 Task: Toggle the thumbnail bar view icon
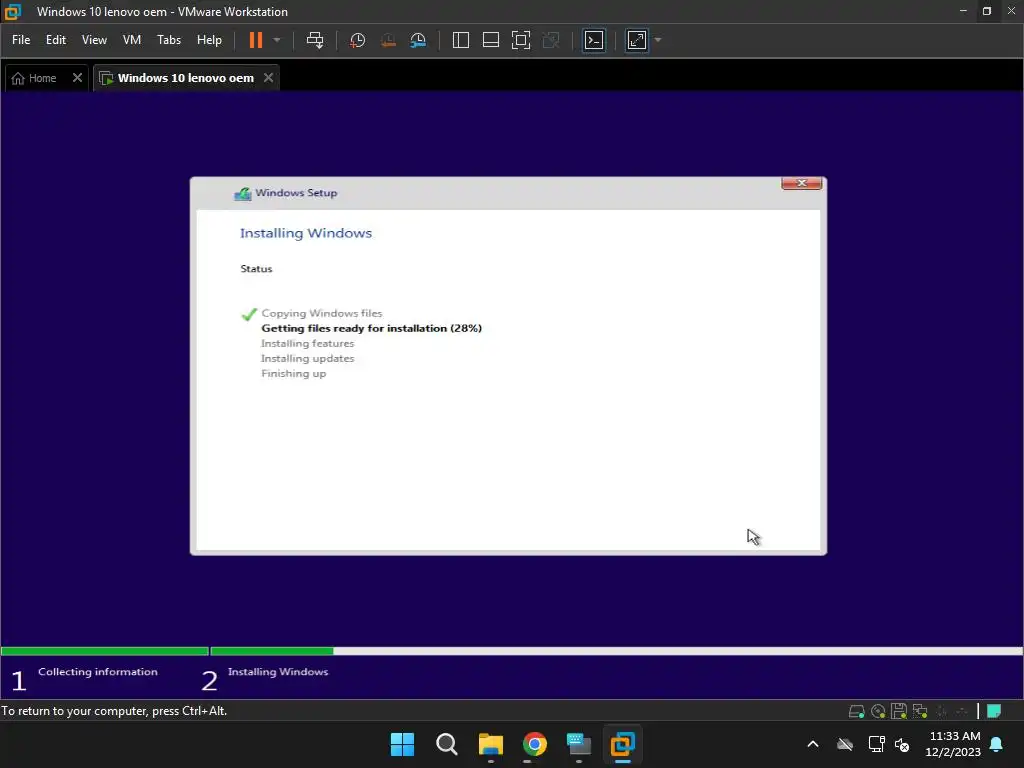click(490, 40)
